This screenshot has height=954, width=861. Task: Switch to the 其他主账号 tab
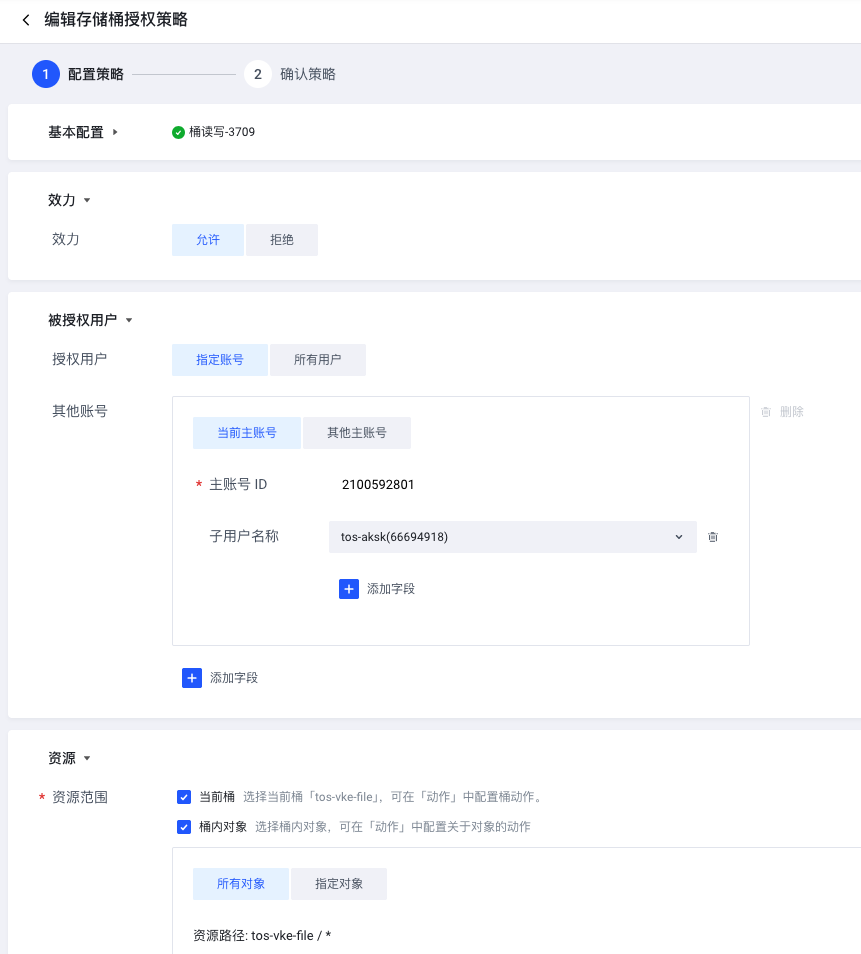pos(357,433)
